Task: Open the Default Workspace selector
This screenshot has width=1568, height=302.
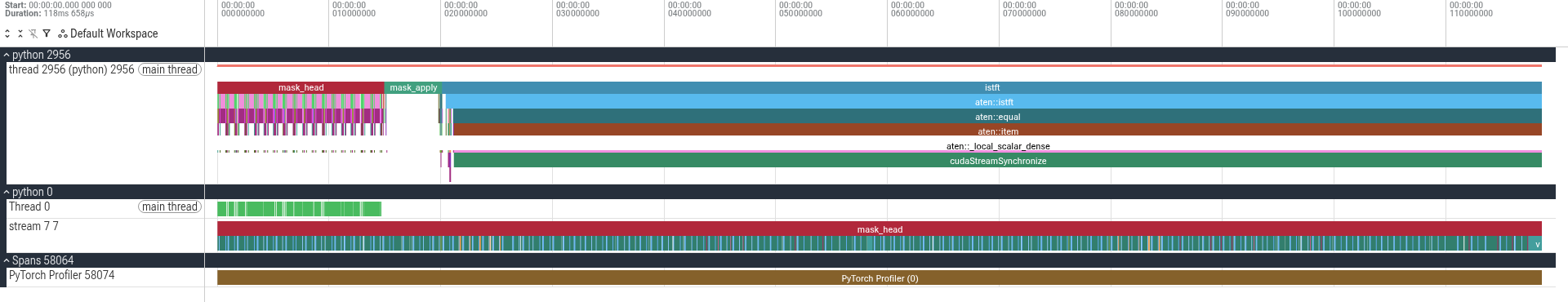Action: tap(108, 33)
